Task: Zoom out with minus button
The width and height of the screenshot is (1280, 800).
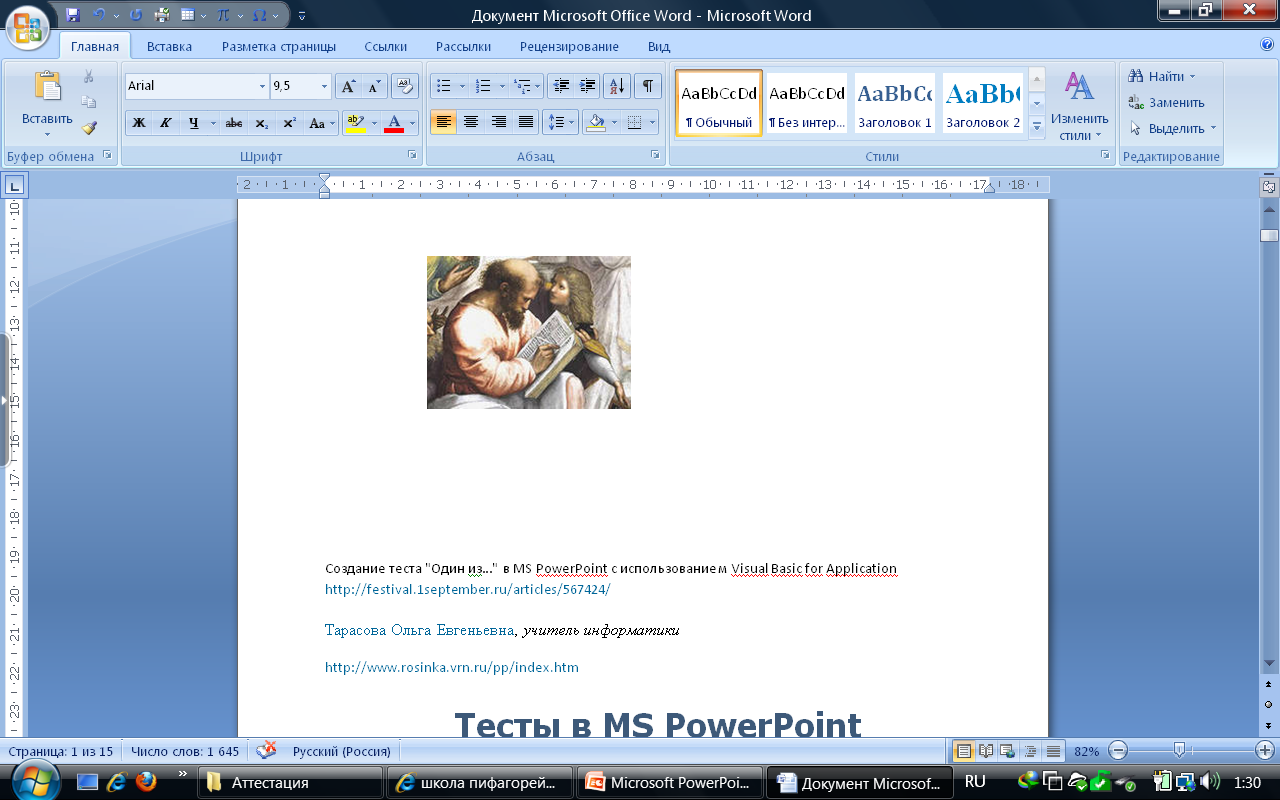Action: [x=1118, y=751]
